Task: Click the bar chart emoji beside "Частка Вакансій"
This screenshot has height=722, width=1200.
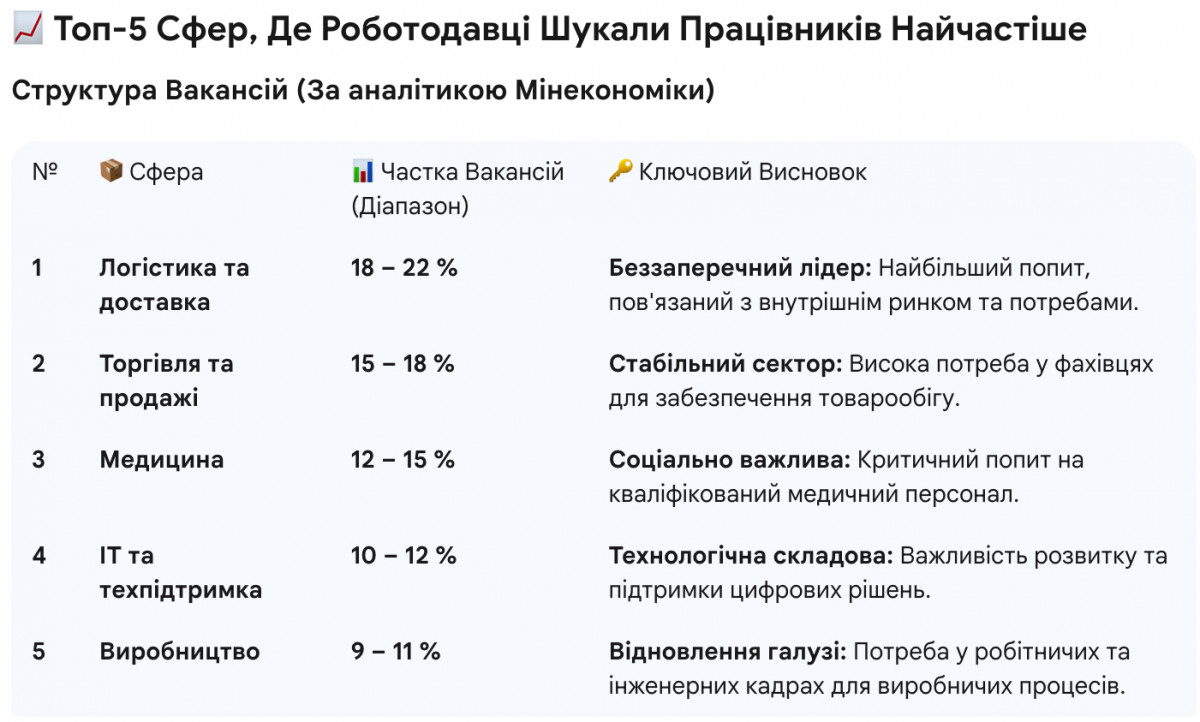Action: tap(362, 172)
